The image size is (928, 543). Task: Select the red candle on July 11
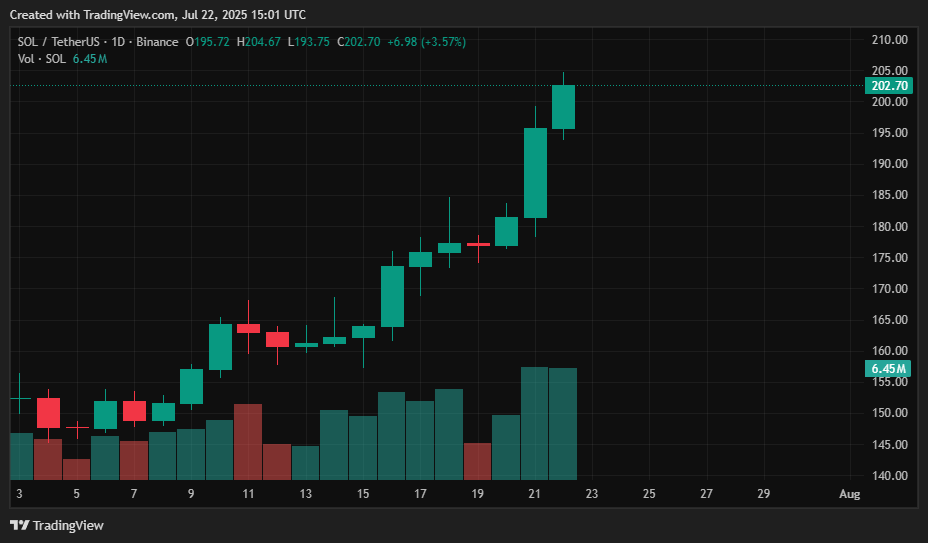click(x=248, y=328)
